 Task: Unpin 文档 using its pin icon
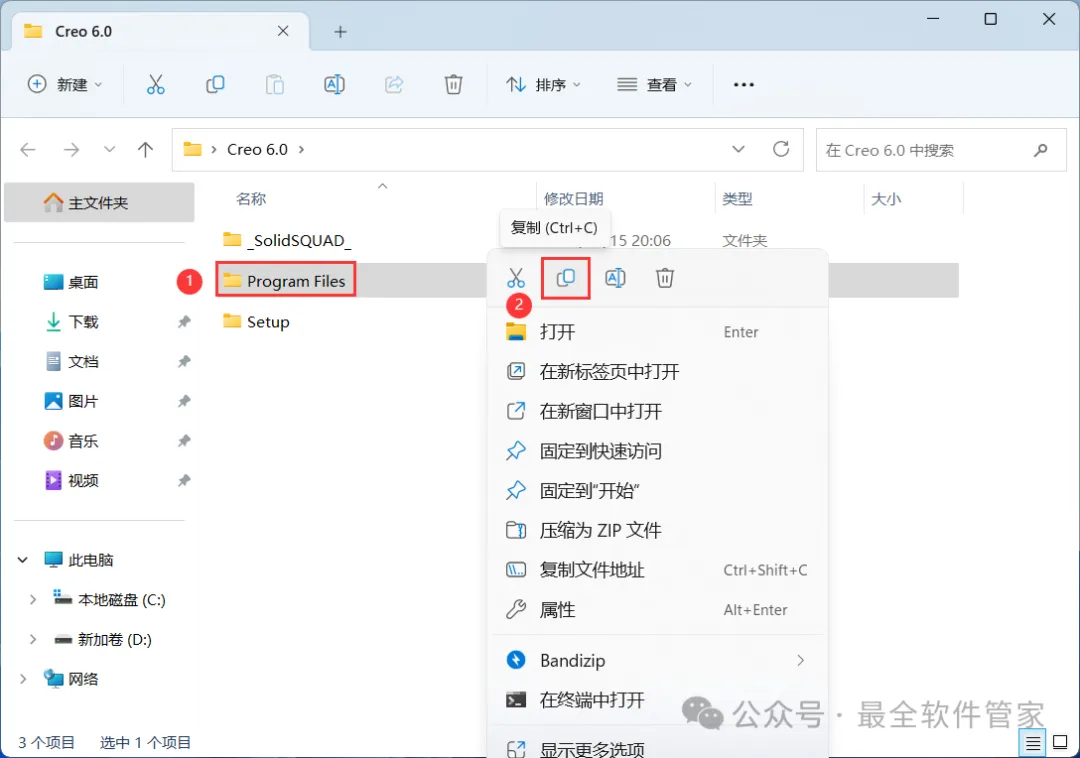pos(184,361)
